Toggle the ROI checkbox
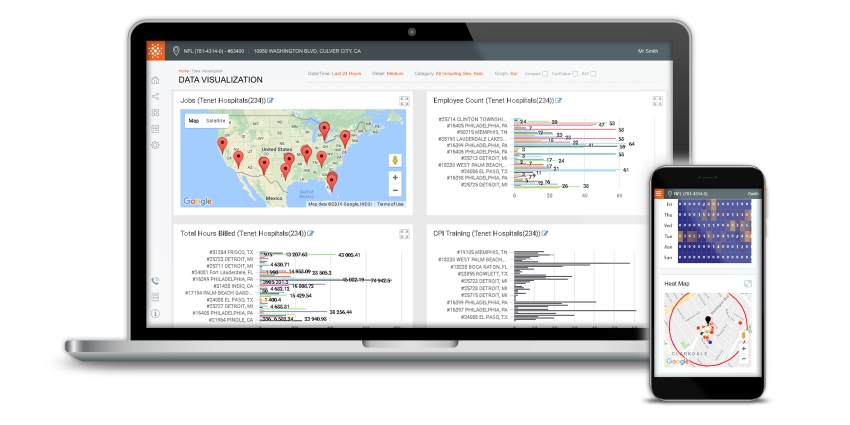The image size is (850, 425). (x=593, y=74)
